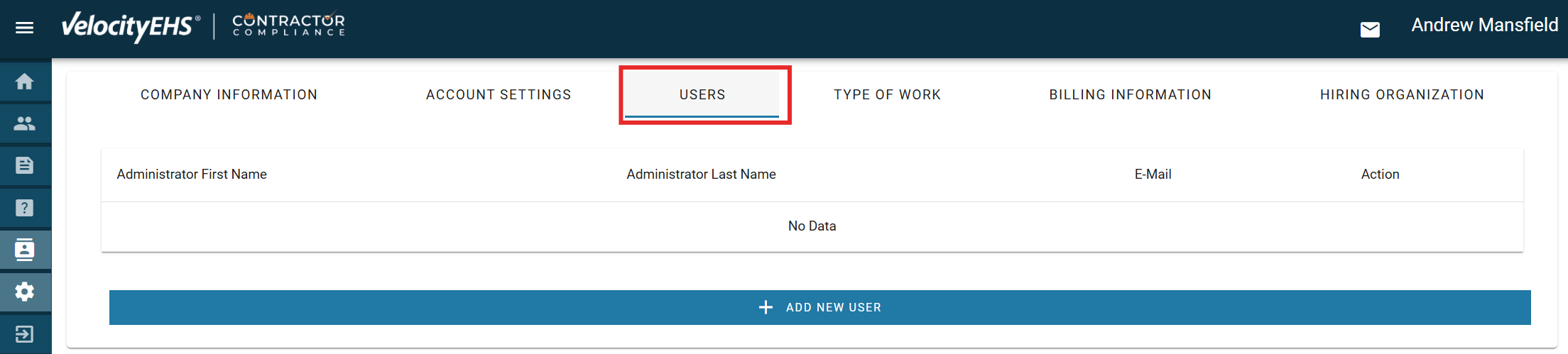
Task: Select the contact badge sidebar icon
Action: click(25, 250)
